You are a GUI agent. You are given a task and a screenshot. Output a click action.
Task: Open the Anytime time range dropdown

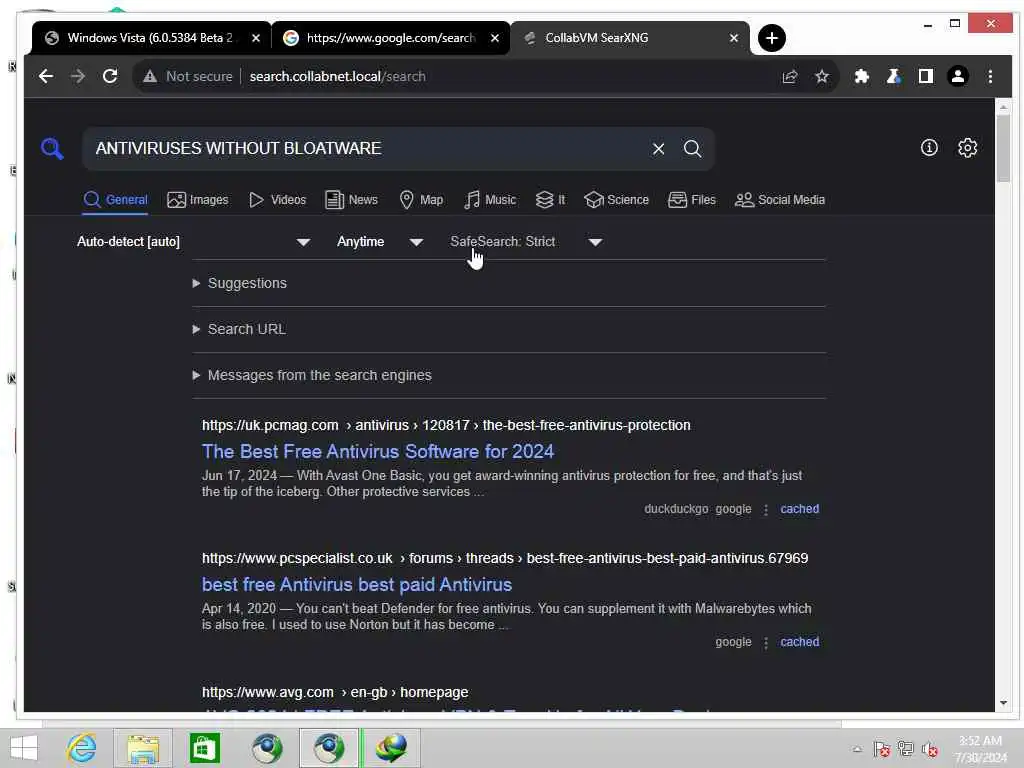click(x=379, y=242)
